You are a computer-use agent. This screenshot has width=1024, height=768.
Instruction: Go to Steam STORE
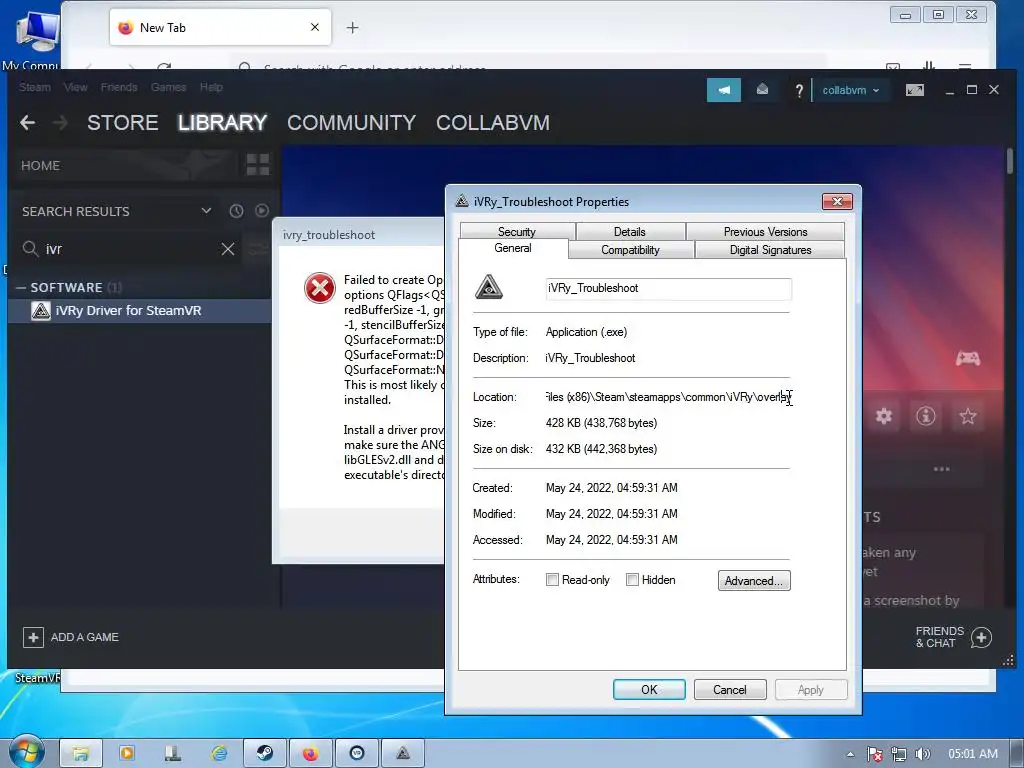[x=123, y=122]
